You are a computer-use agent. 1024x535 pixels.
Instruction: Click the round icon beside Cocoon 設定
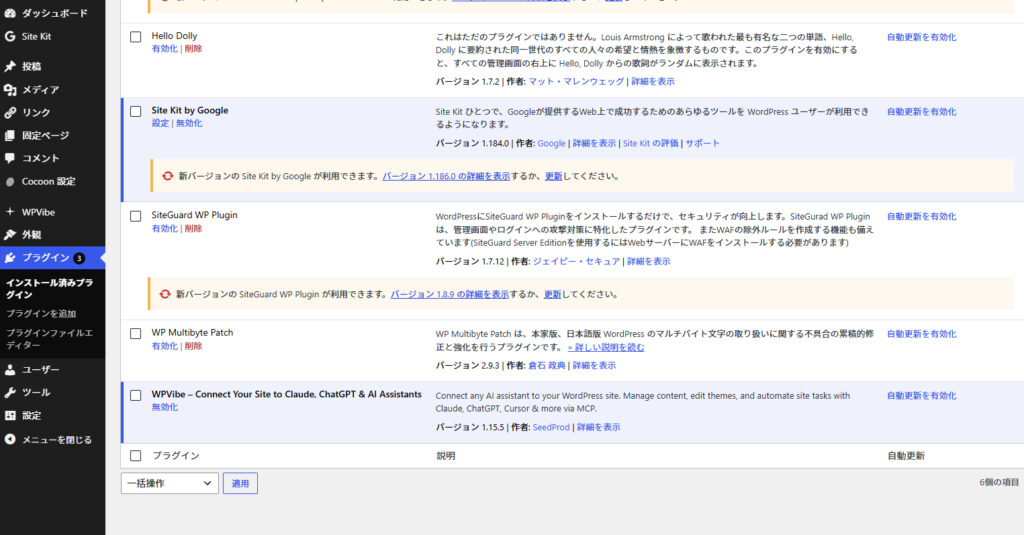pyautogui.click(x=10, y=182)
